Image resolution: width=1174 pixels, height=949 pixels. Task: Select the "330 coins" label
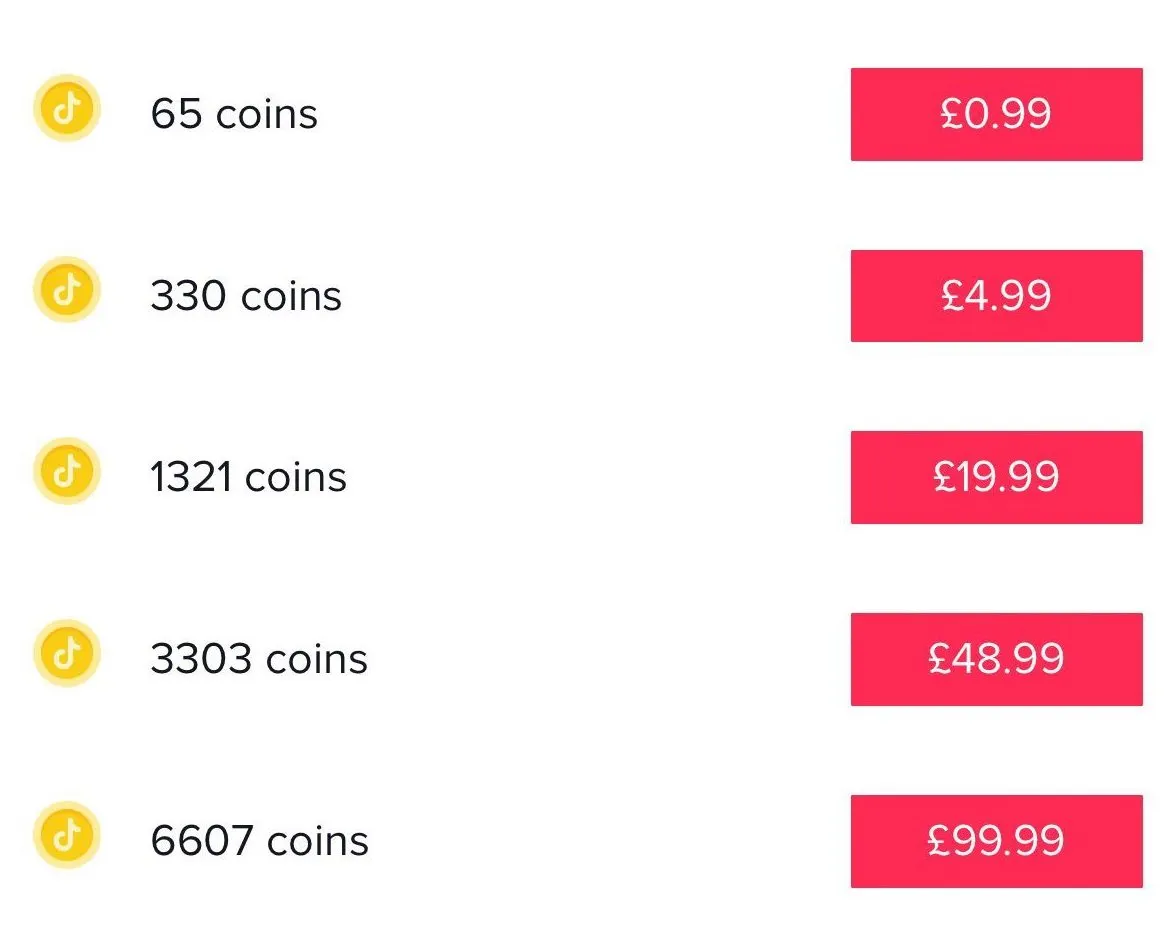point(246,296)
